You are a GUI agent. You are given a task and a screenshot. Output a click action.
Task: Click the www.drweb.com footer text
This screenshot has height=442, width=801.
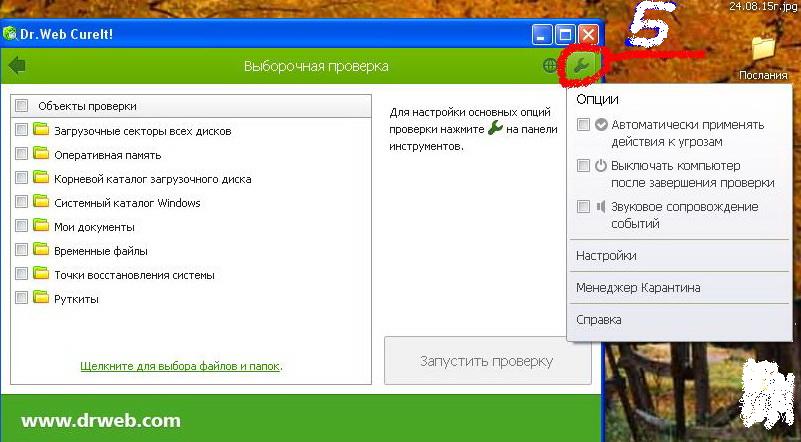[101, 421]
